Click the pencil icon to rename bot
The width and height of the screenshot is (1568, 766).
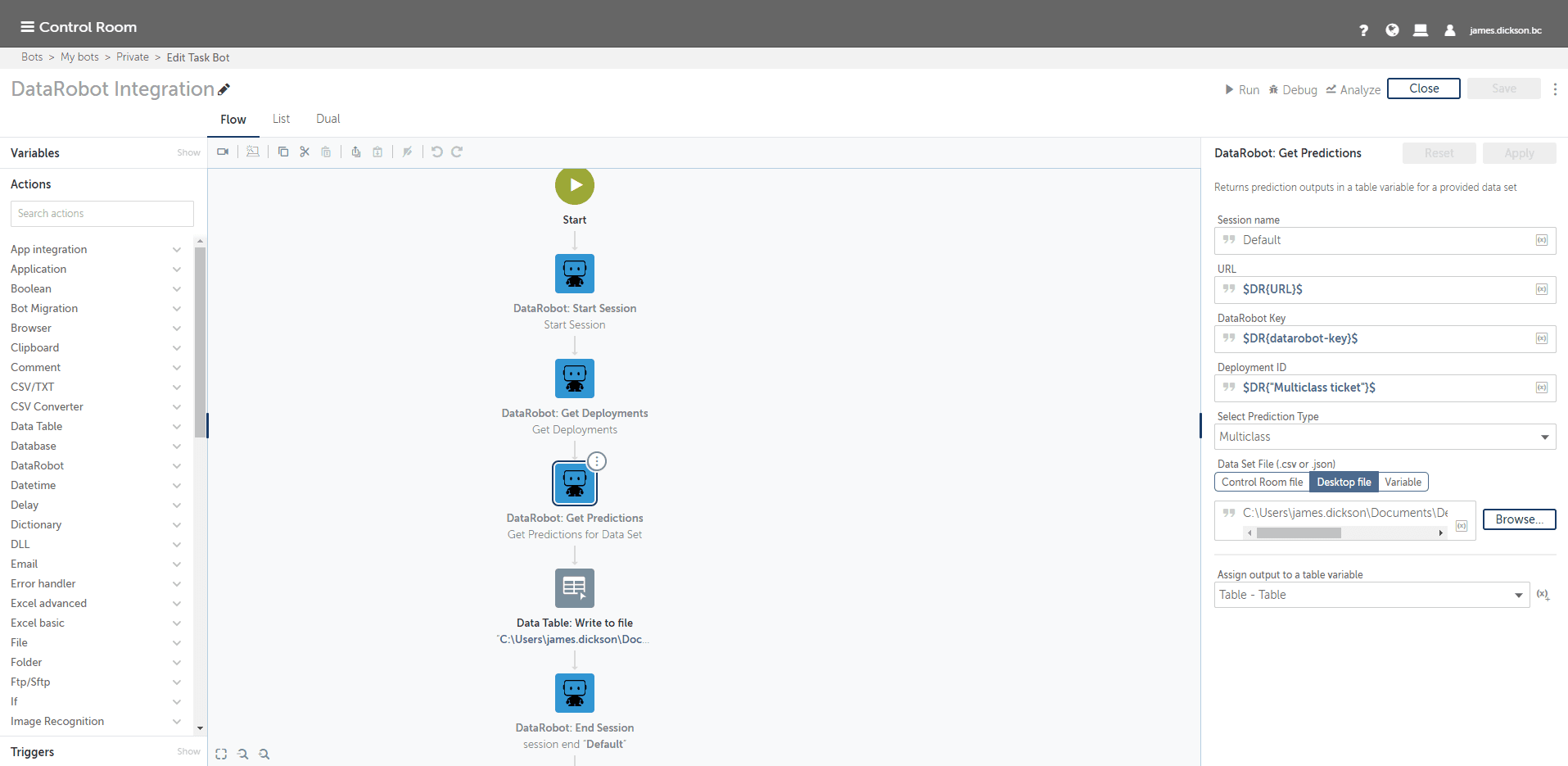tap(224, 89)
